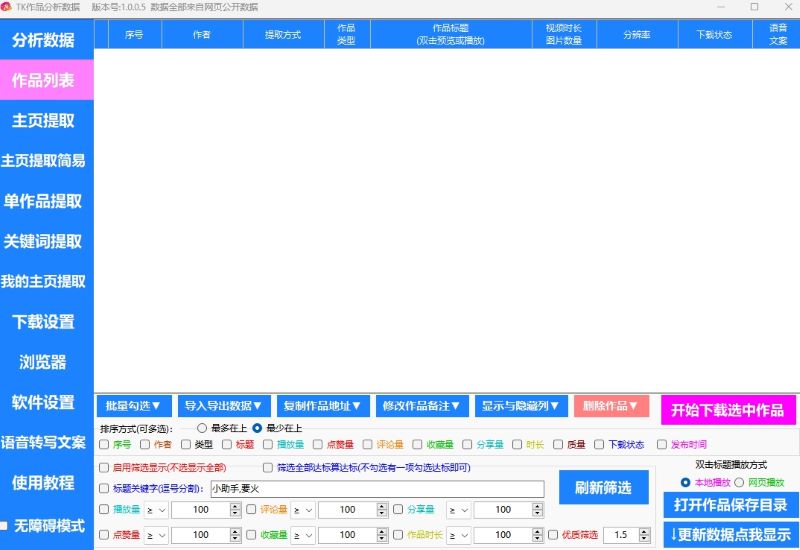Open the 修改作品备注 dropdown
Image resolution: width=800 pixels, height=550 pixels.
[421, 406]
